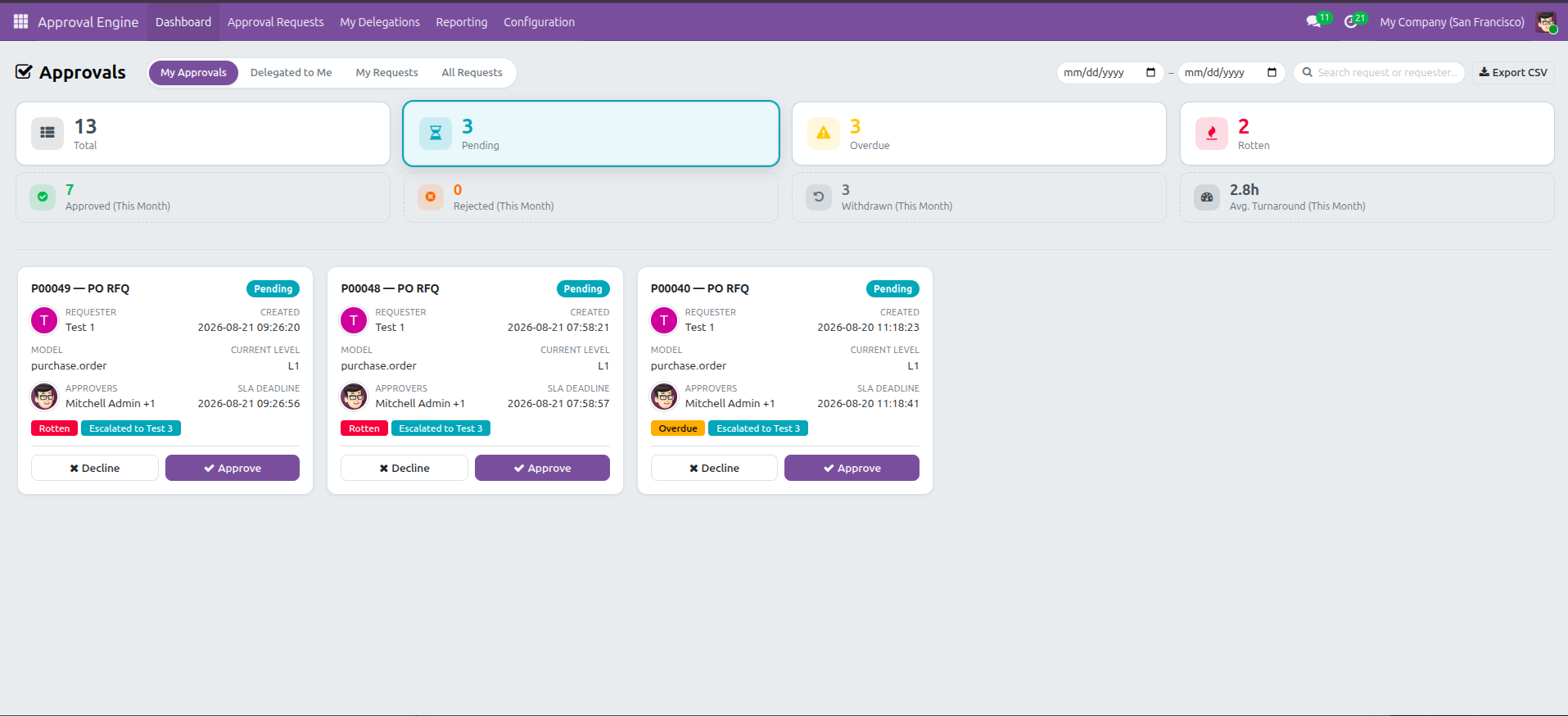
Task: Click Mitchell Admin avatar on P00048 card
Action: 354,397
